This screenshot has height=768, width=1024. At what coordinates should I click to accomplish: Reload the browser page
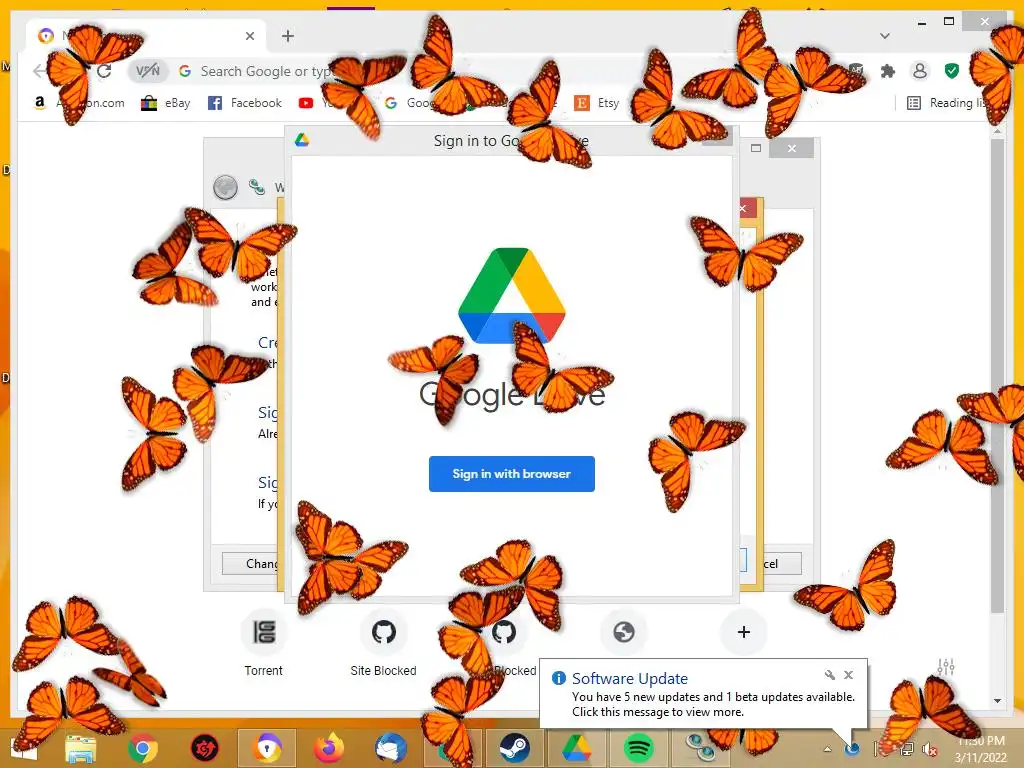point(104,71)
